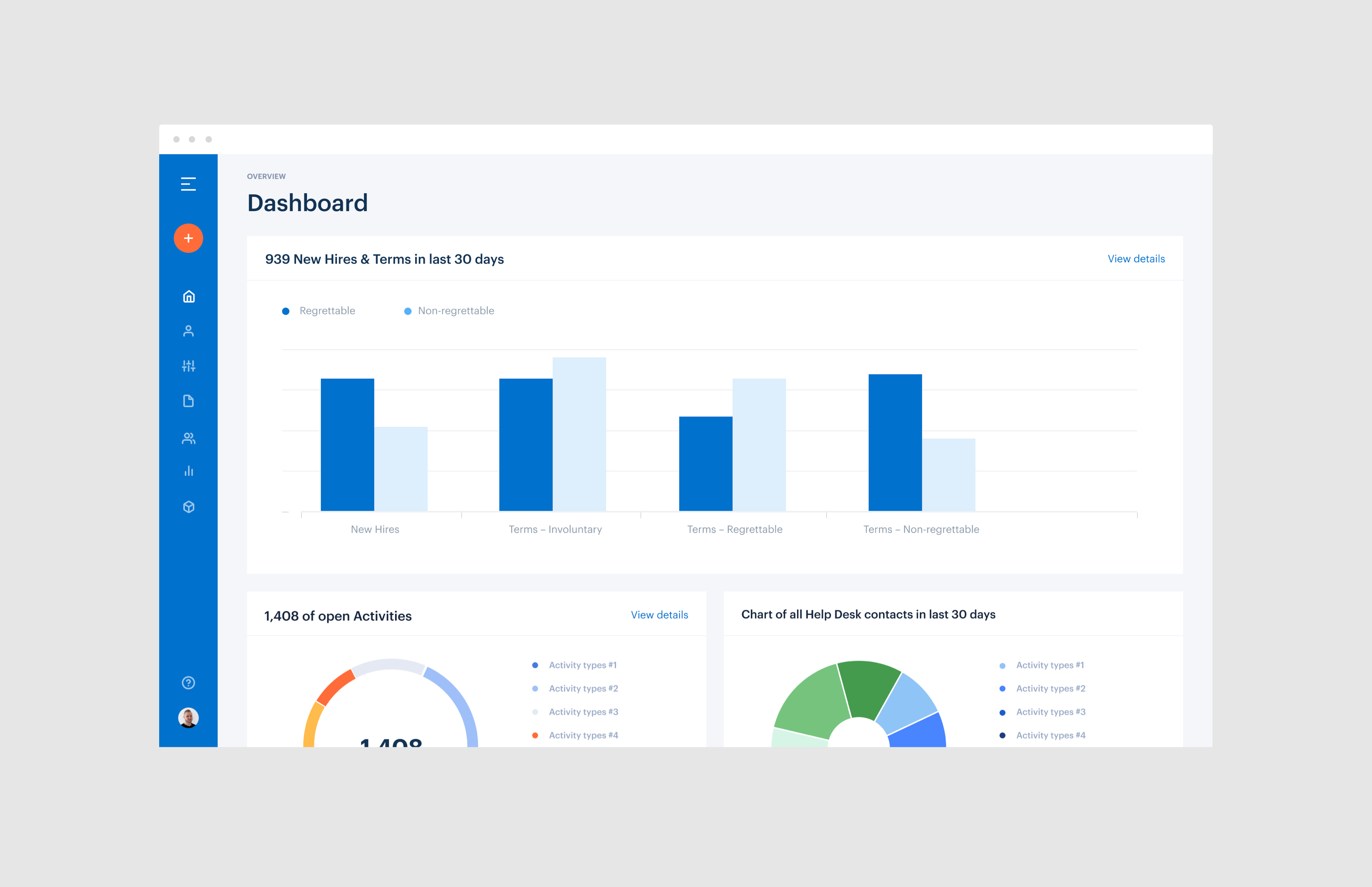Click the orange segment of the activities donut
Viewport: 1372px width, 887px height.
[335, 686]
